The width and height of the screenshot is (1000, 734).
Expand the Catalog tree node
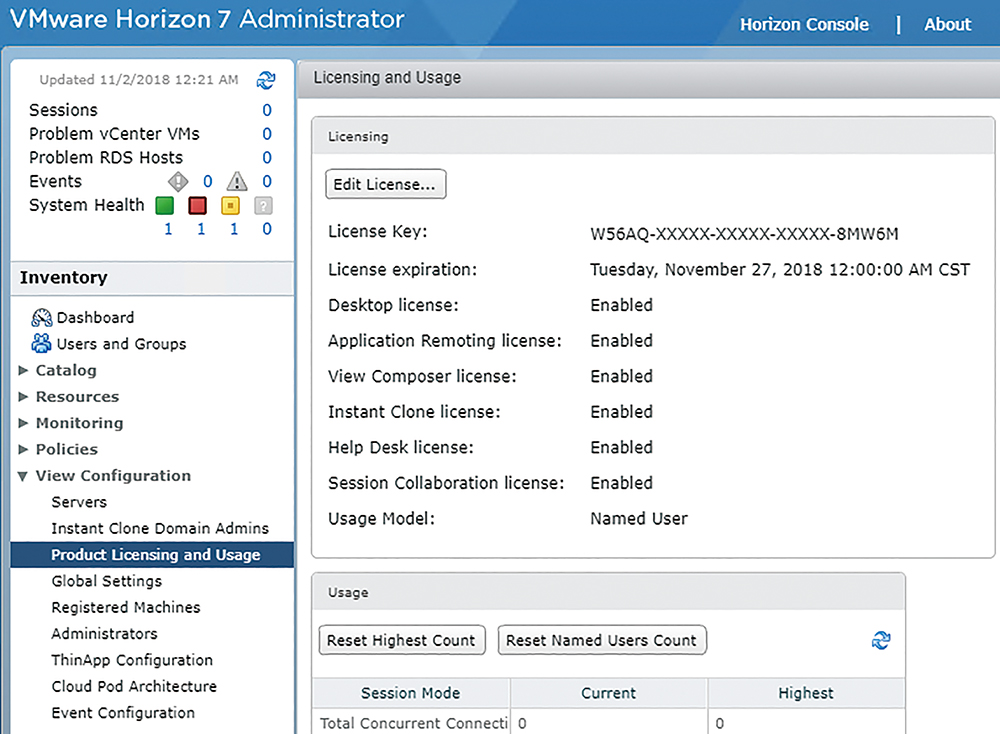coord(24,371)
